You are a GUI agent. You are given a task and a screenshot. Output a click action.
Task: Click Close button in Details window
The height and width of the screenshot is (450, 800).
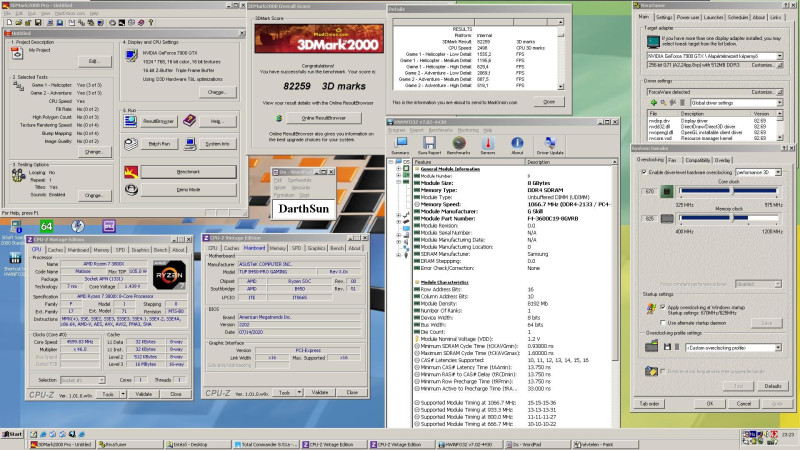click(549, 102)
